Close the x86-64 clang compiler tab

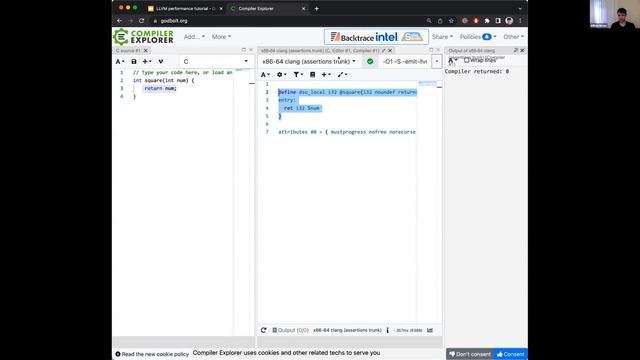390,51
